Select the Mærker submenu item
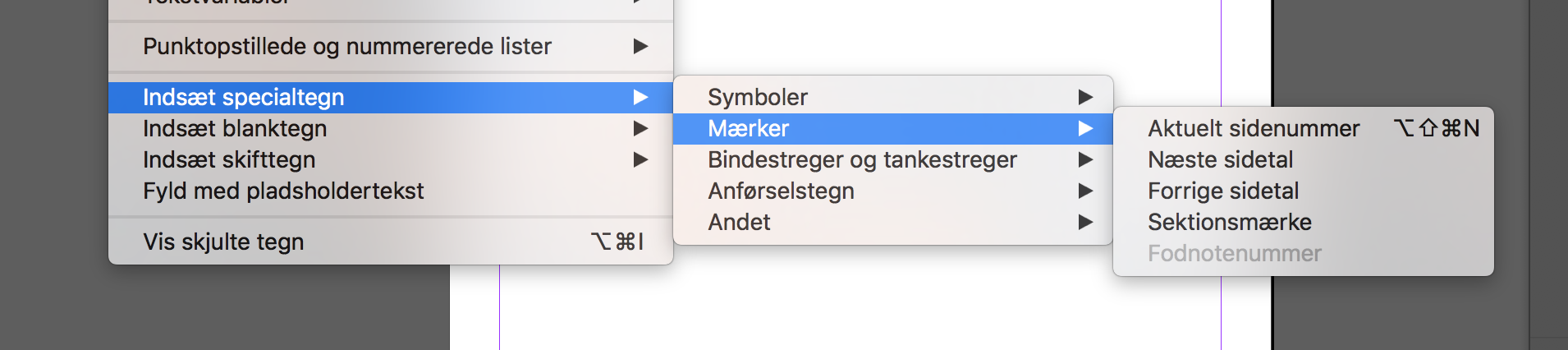 click(x=749, y=129)
